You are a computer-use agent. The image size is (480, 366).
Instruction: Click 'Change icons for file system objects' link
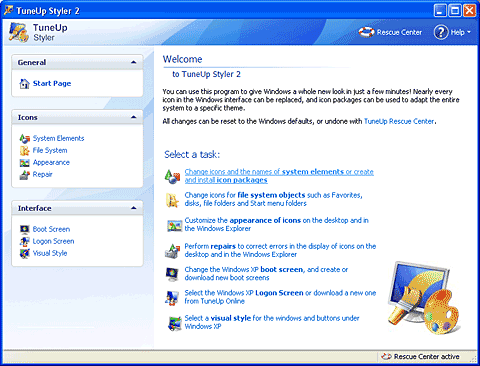pyautogui.click(x=274, y=199)
